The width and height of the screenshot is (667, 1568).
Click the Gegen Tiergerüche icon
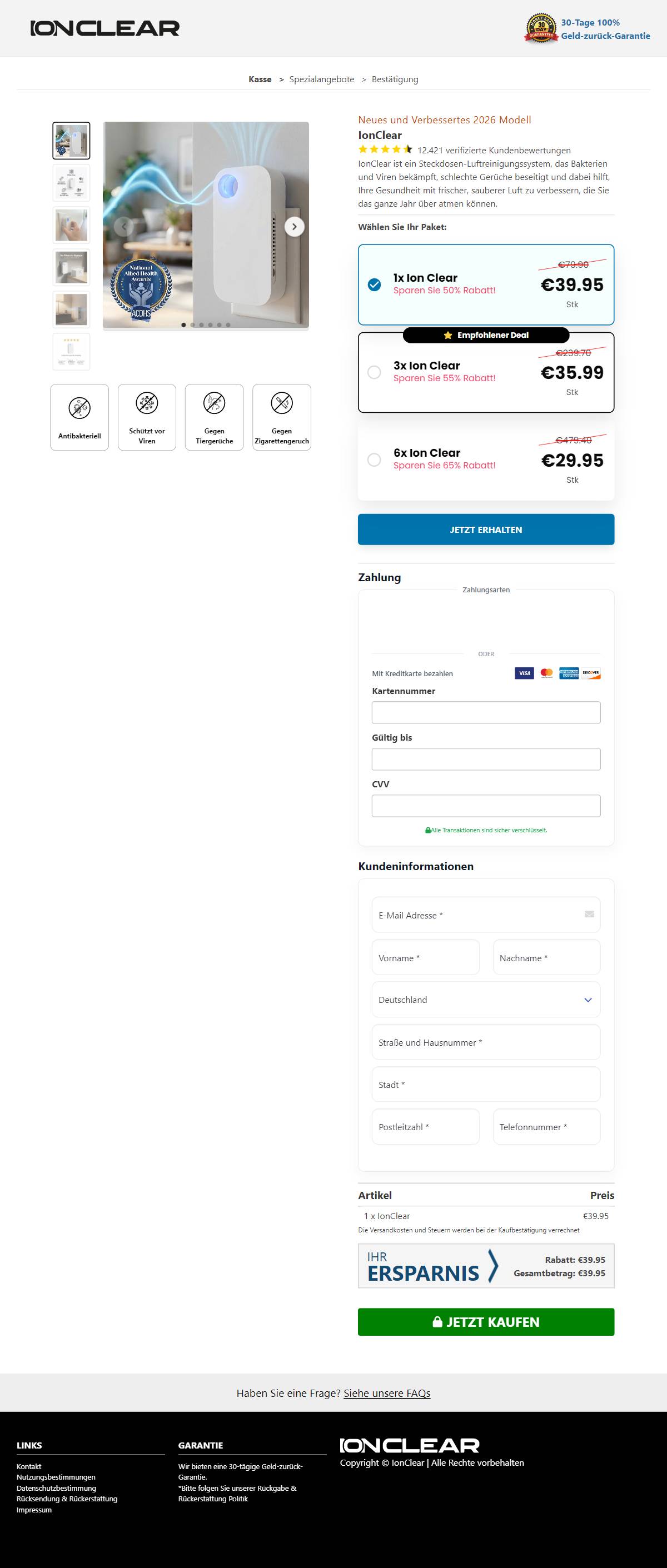click(215, 403)
